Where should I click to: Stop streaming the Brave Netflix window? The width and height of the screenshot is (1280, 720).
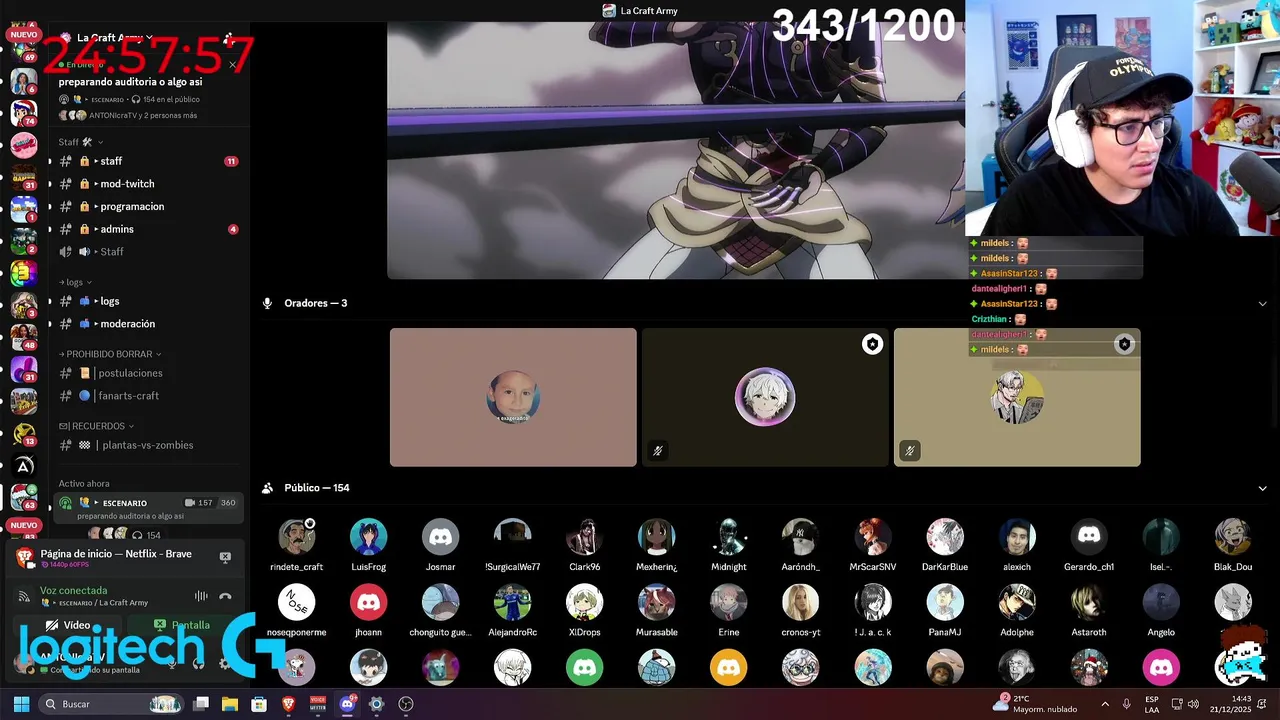click(x=225, y=557)
